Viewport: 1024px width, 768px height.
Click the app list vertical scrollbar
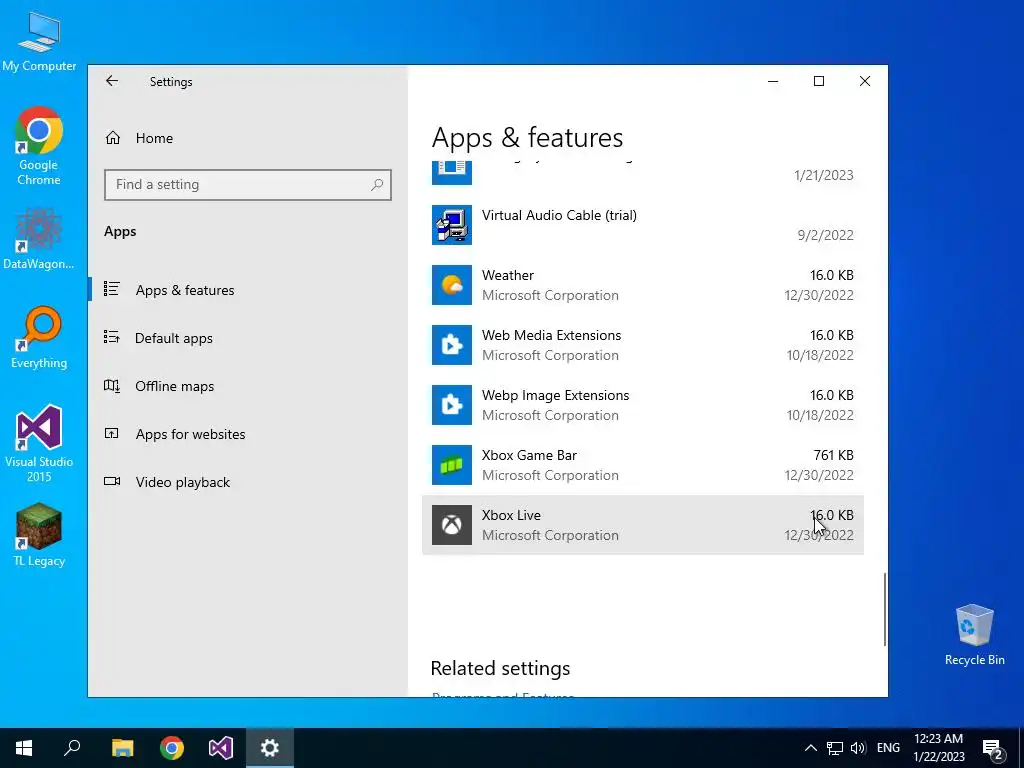[884, 609]
